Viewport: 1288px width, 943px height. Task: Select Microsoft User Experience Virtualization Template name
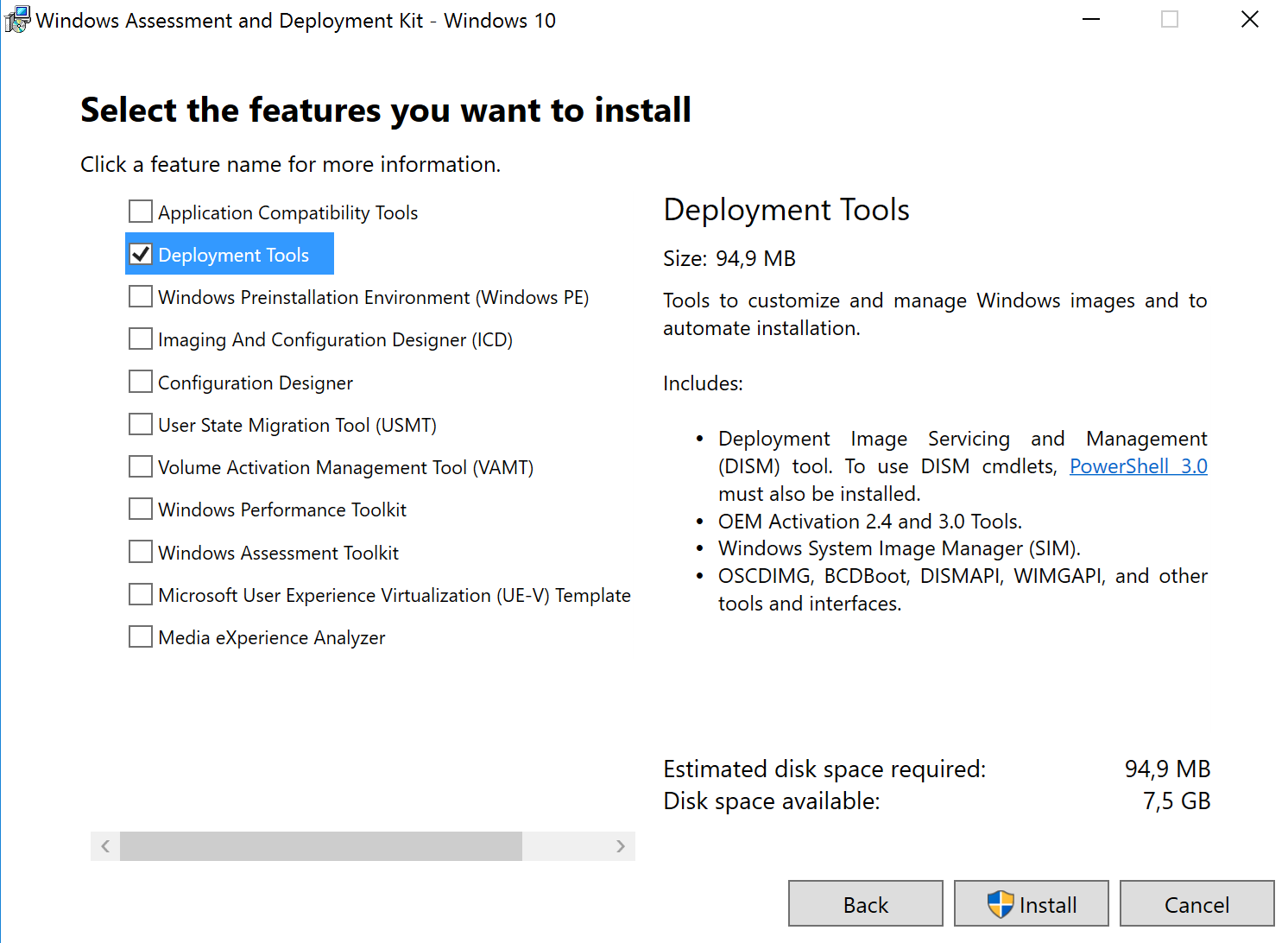[x=395, y=595]
